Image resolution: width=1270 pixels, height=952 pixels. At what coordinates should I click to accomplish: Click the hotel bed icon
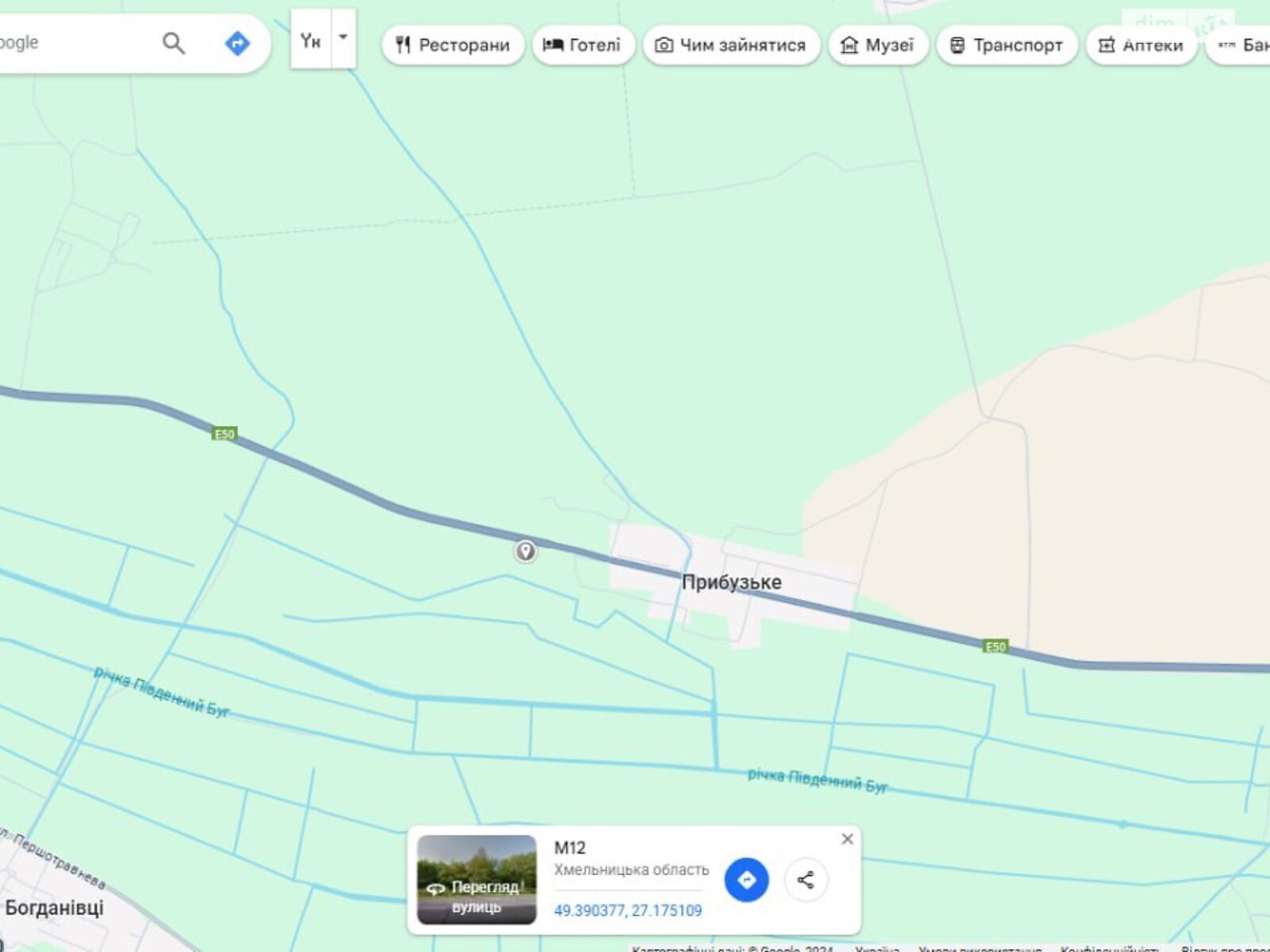click(x=553, y=45)
